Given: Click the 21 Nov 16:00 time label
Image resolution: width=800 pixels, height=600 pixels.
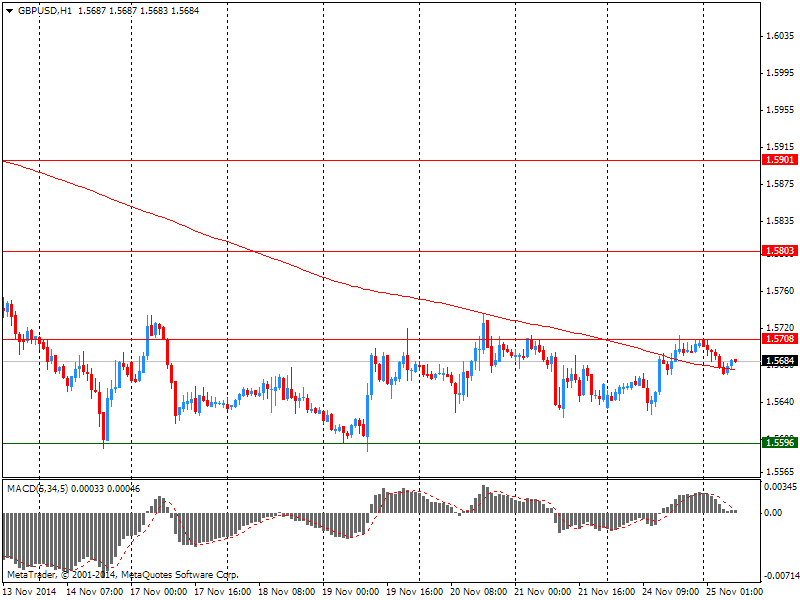Looking at the screenshot, I should (607, 592).
